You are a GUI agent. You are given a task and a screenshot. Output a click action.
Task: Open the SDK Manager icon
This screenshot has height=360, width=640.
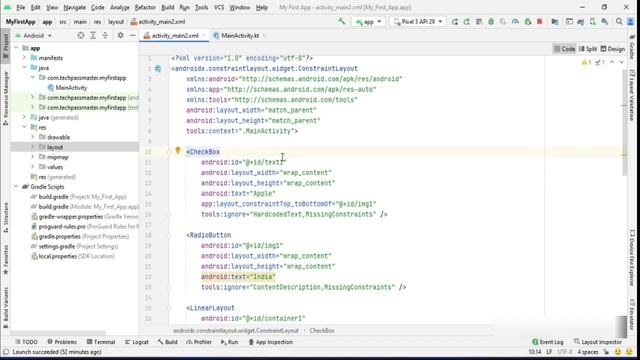[604, 22]
